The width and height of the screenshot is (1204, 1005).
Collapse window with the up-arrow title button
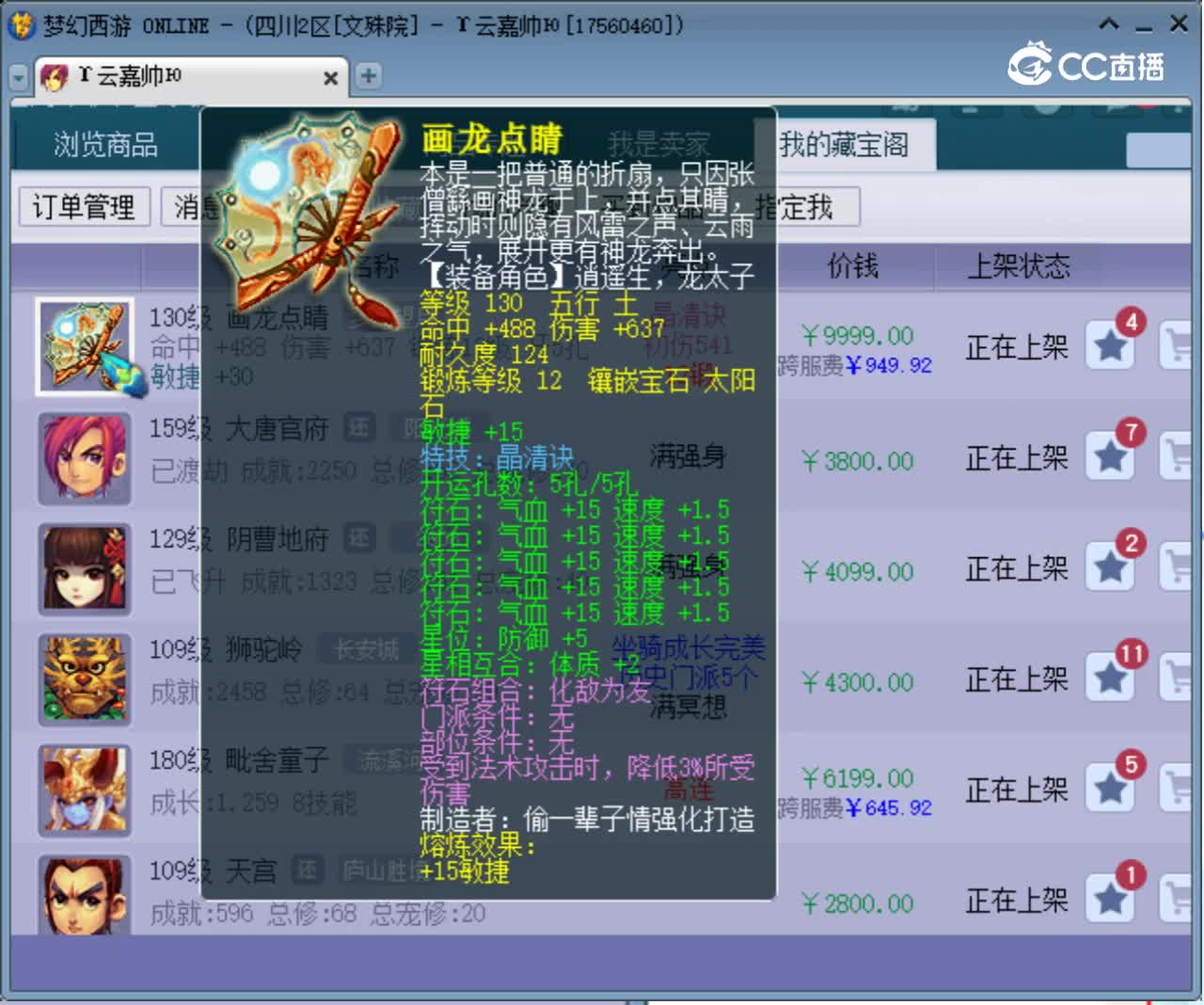[1110, 24]
